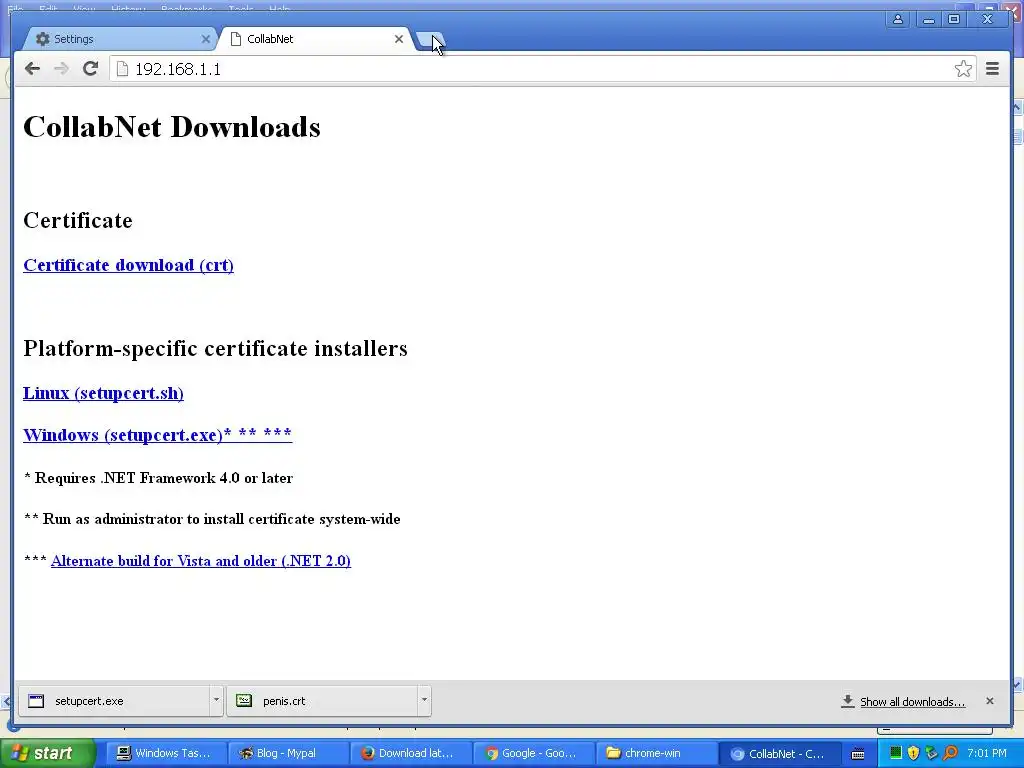Open the Windows Start menu
This screenshot has width=1024, height=768.
[x=47, y=753]
